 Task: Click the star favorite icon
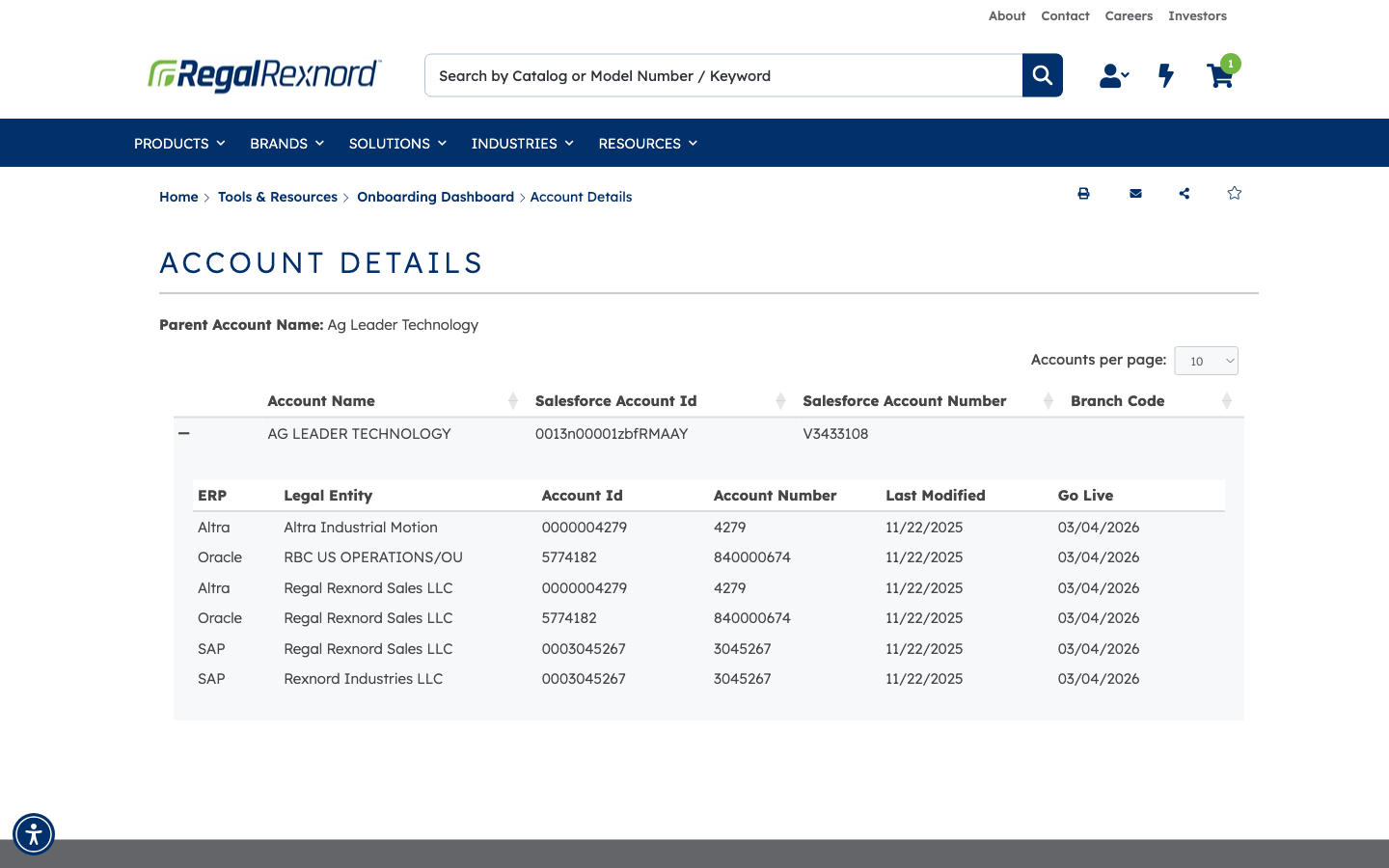click(1235, 193)
